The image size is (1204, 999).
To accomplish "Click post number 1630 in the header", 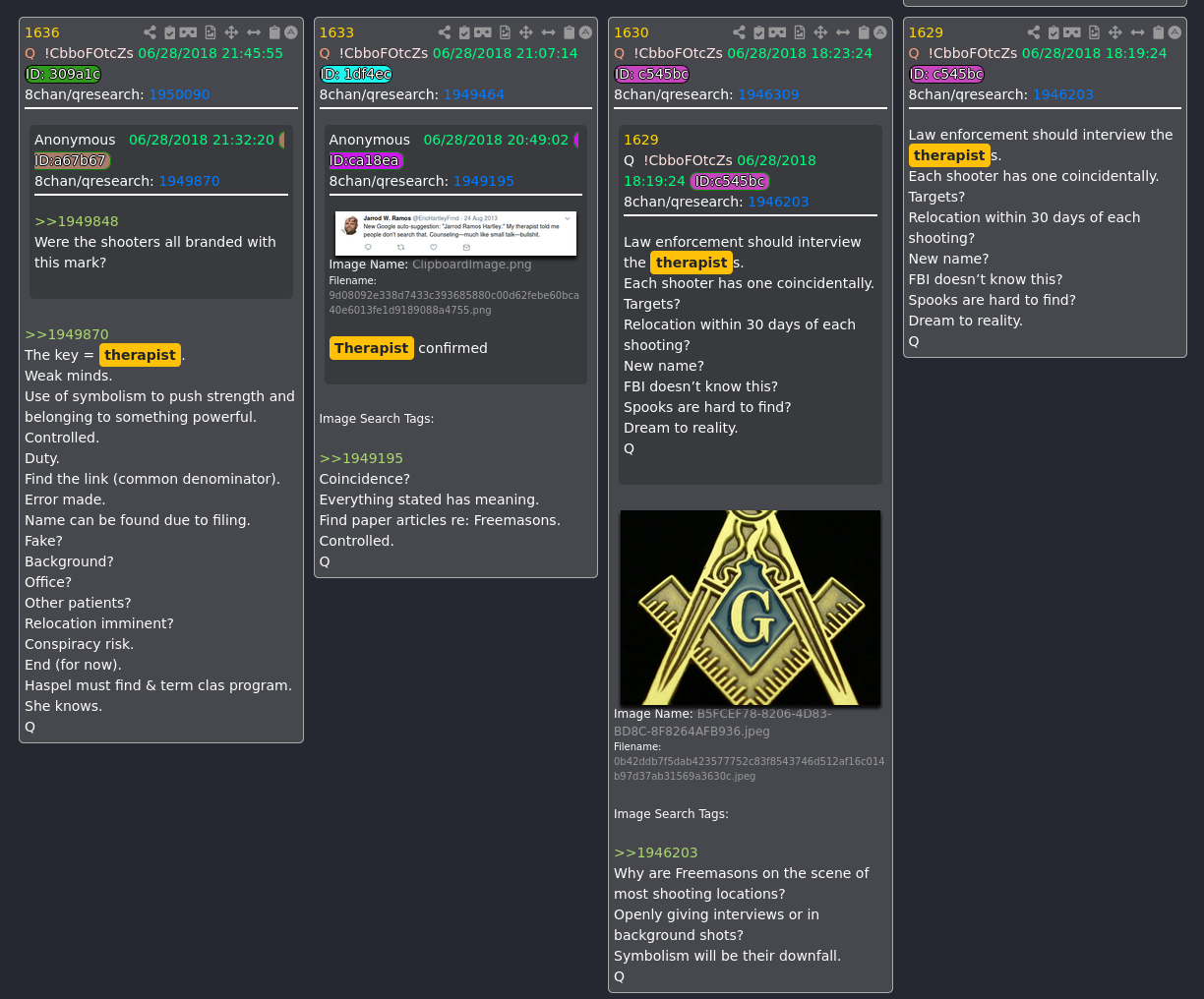I will coord(632,32).
